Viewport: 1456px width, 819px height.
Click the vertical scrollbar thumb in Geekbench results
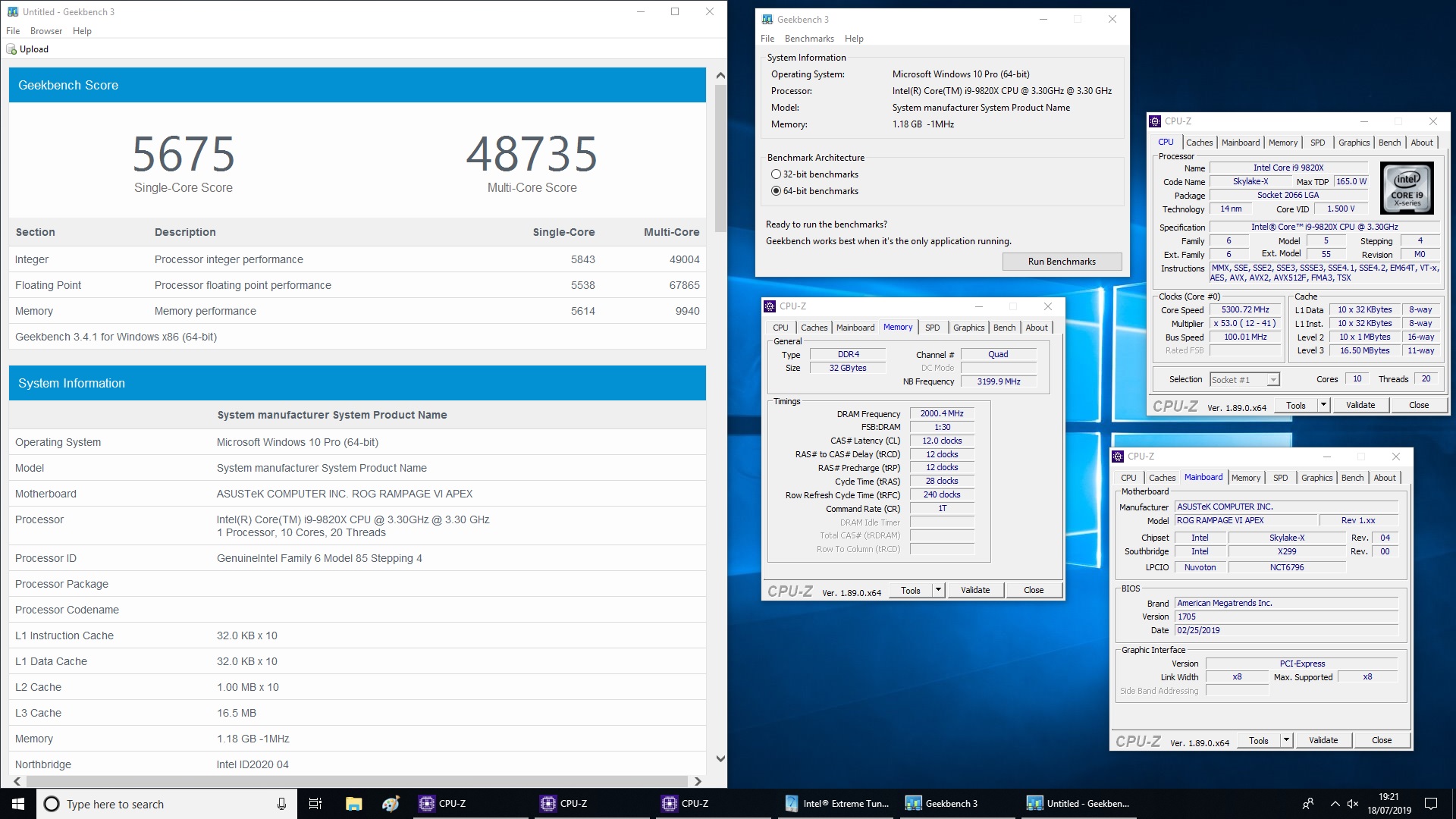pyautogui.click(x=720, y=158)
